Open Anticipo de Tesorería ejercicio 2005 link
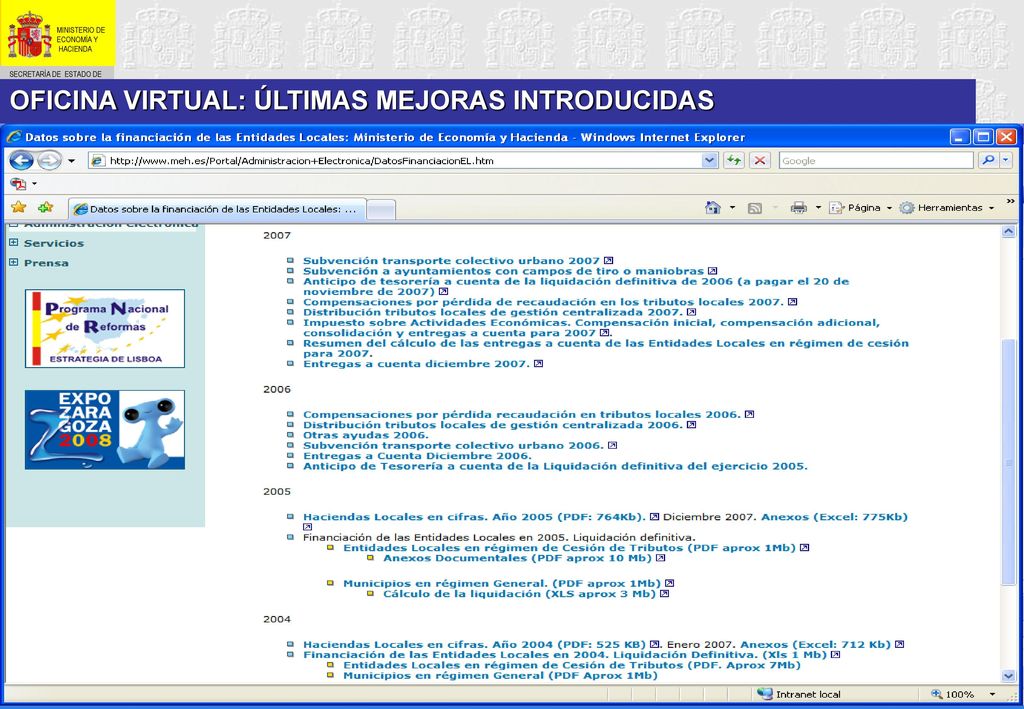 (x=555, y=466)
